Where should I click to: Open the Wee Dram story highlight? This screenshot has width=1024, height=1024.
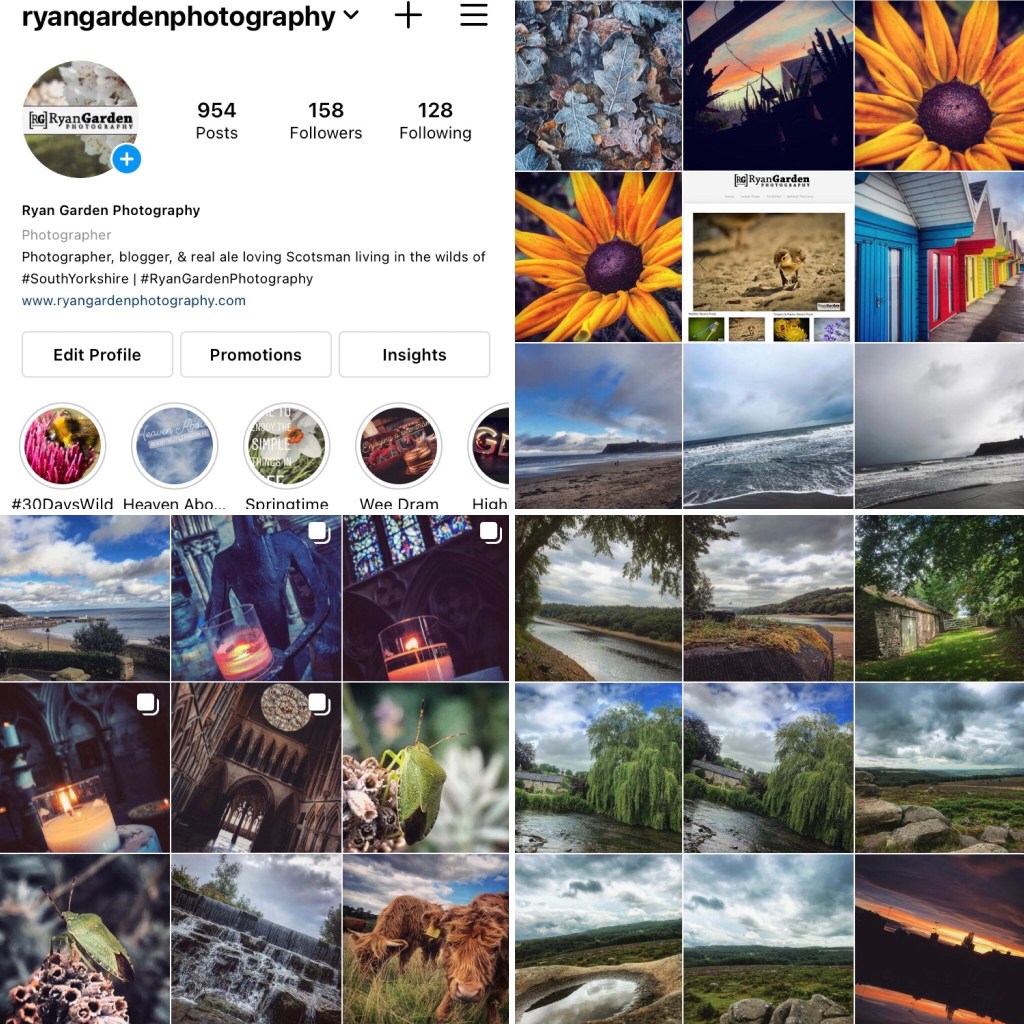point(399,446)
